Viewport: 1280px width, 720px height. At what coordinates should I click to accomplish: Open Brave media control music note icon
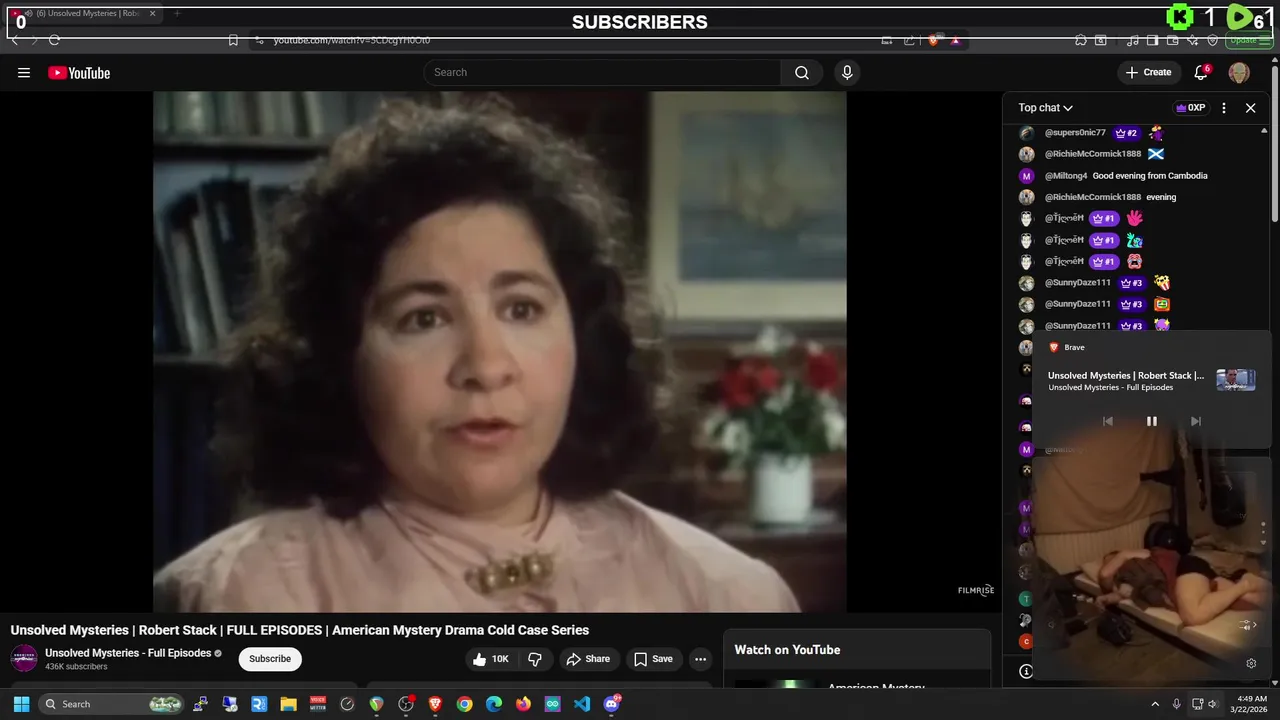coord(1133,40)
